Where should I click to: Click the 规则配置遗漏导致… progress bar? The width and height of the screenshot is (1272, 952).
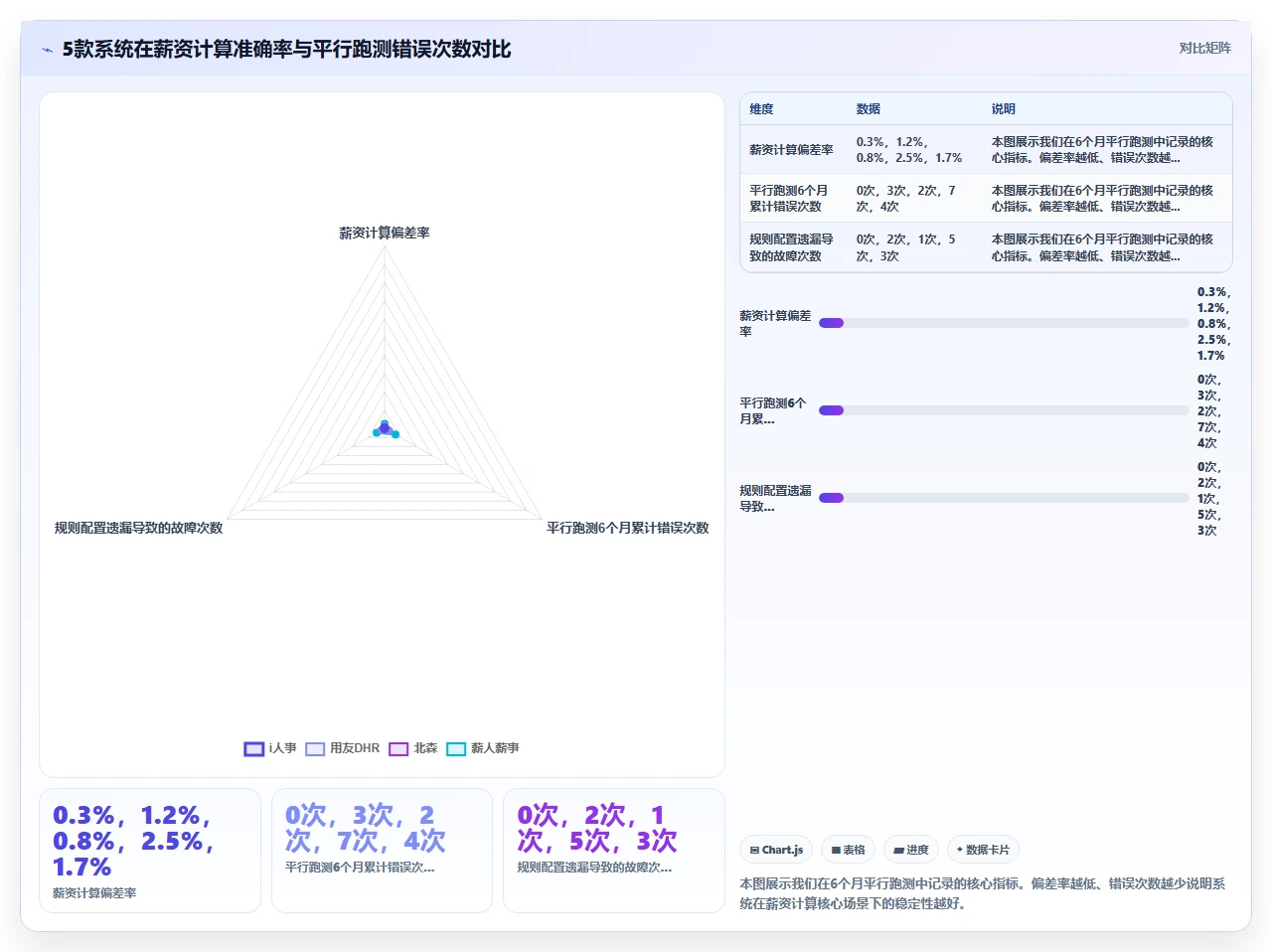coord(1004,498)
